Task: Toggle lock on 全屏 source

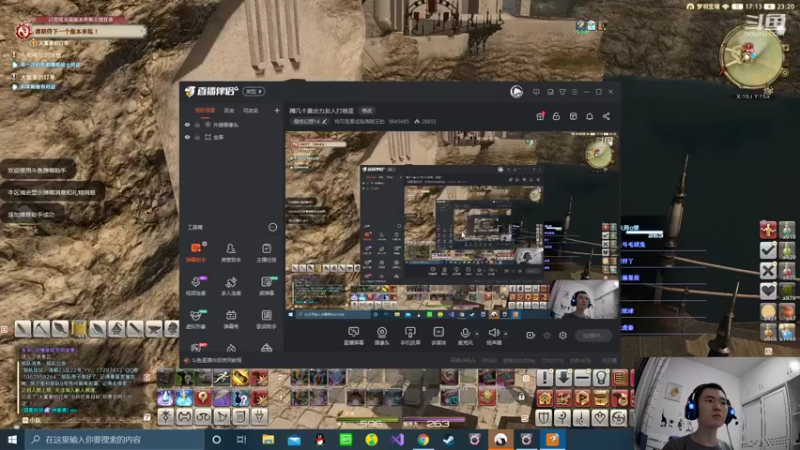Action: click(x=197, y=137)
